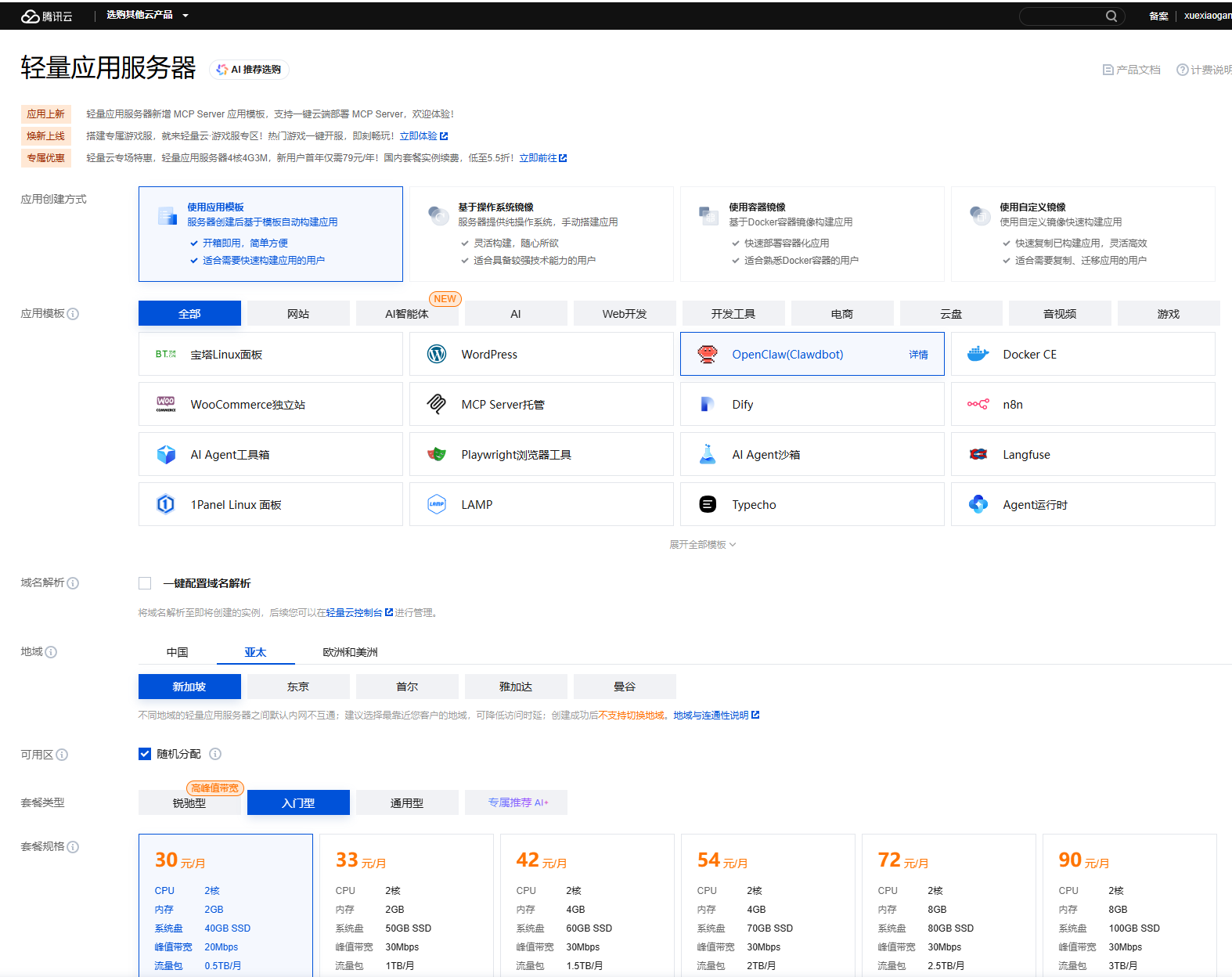Screen dimensions: 1232x977
Task: Click the n8n logo icon
Action: click(978, 404)
